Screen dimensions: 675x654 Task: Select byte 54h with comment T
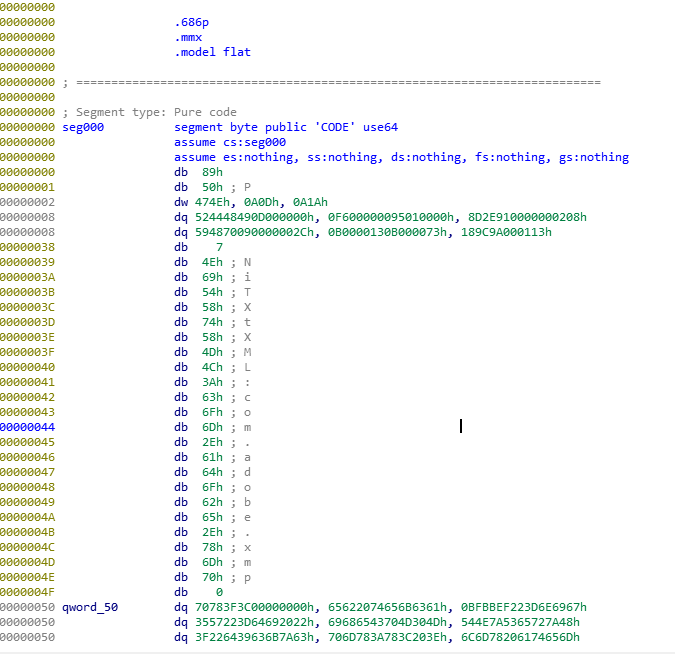click(x=212, y=292)
